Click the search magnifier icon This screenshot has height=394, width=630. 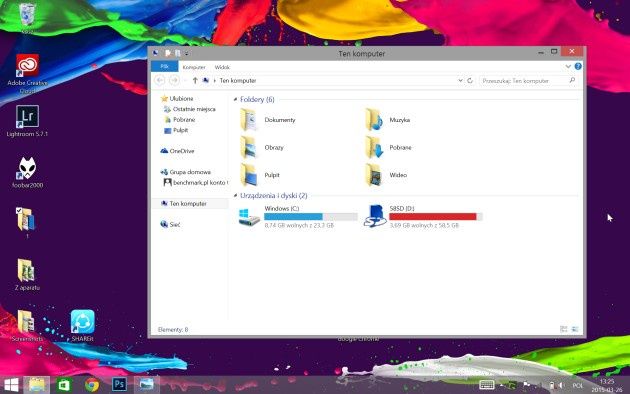coord(572,80)
